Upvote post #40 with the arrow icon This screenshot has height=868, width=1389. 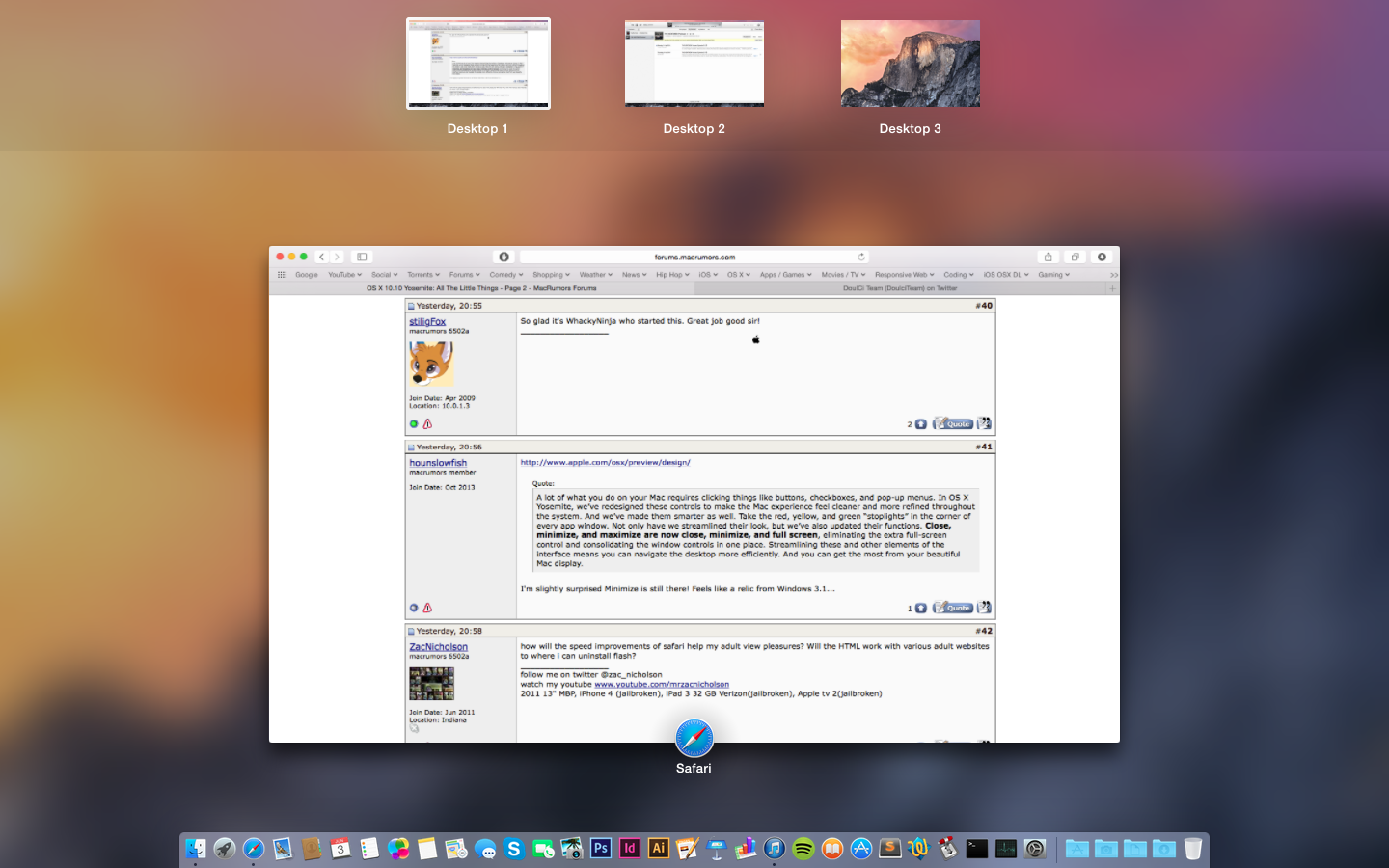(921, 424)
